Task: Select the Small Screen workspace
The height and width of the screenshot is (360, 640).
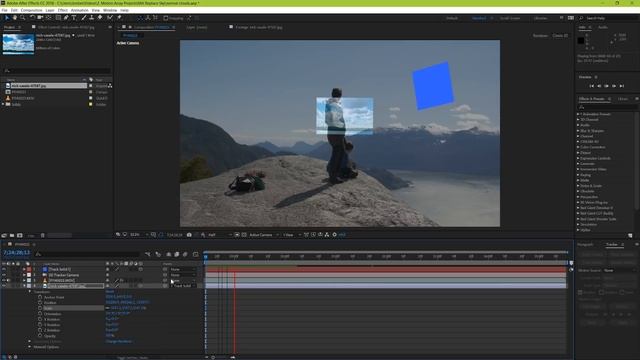Action: 510,18
